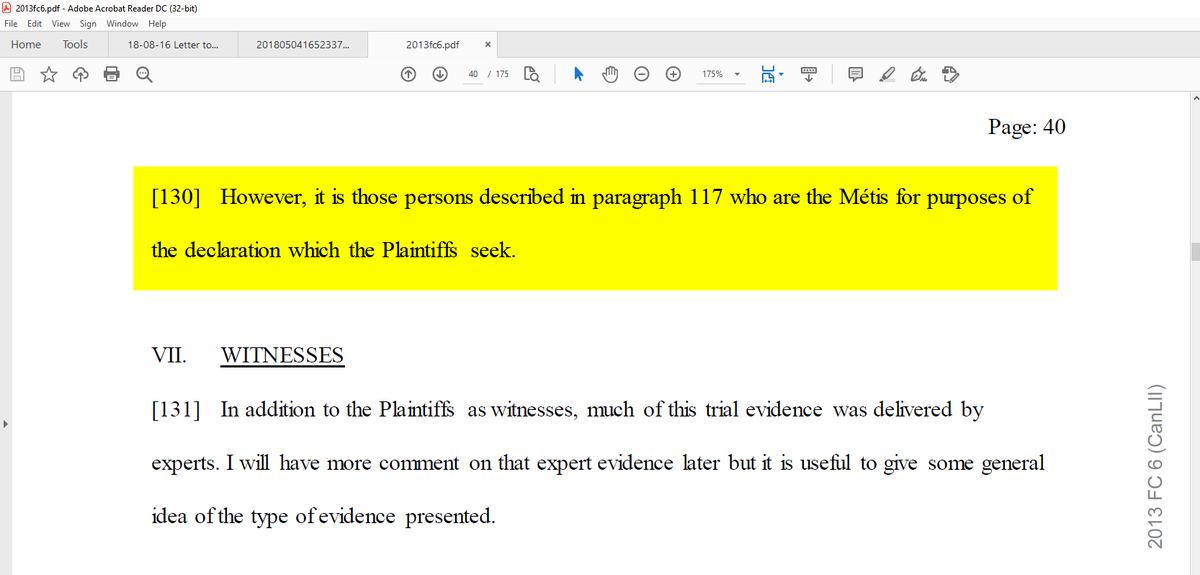Select the arrow selection tool

(578, 74)
